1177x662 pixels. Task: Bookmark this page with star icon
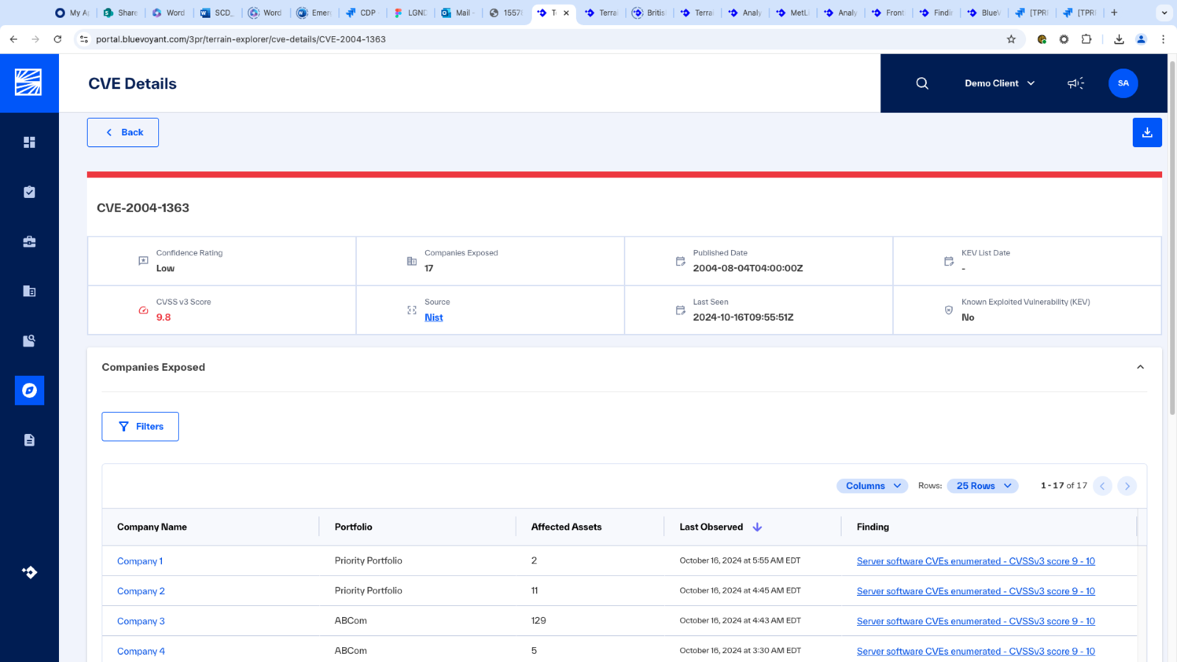click(1011, 39)
